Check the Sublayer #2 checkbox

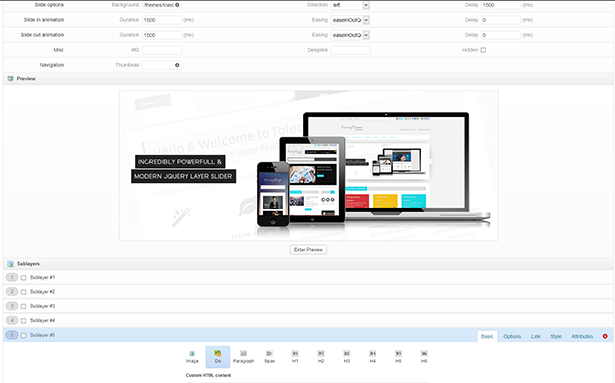coord(24,292)
